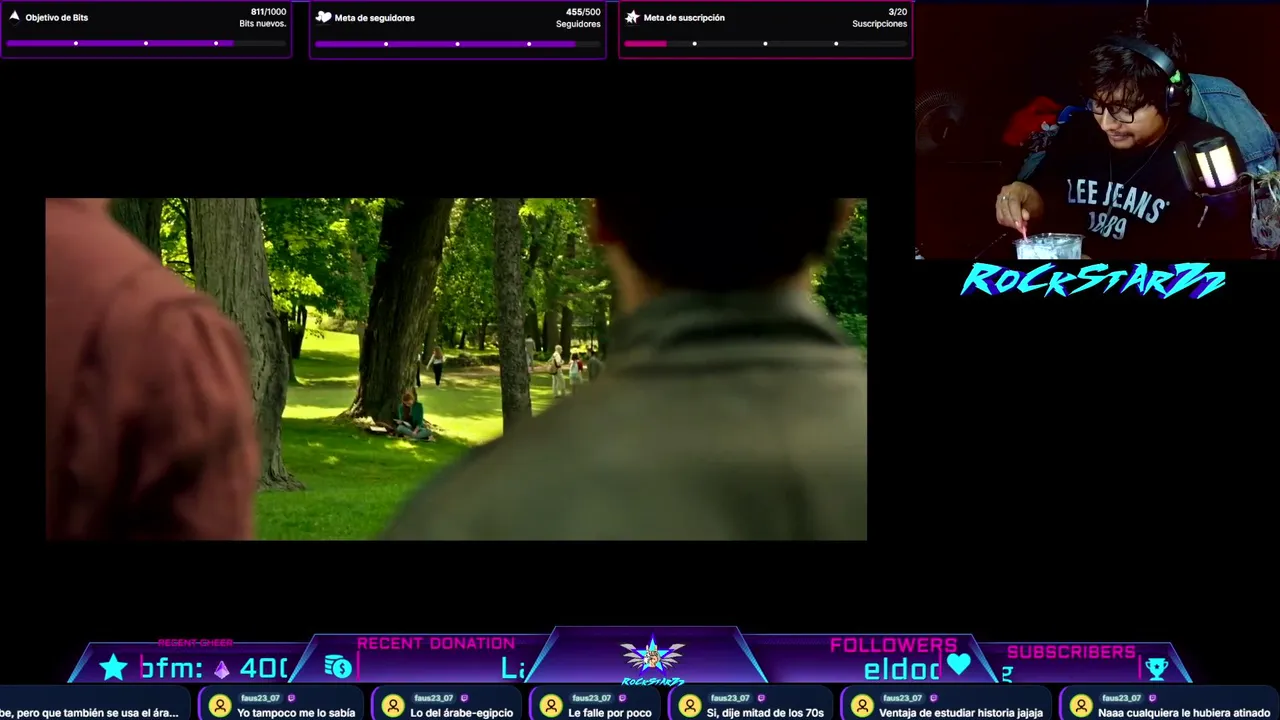Click the '3/20' subscriptions count

click(x=898, y=12)
